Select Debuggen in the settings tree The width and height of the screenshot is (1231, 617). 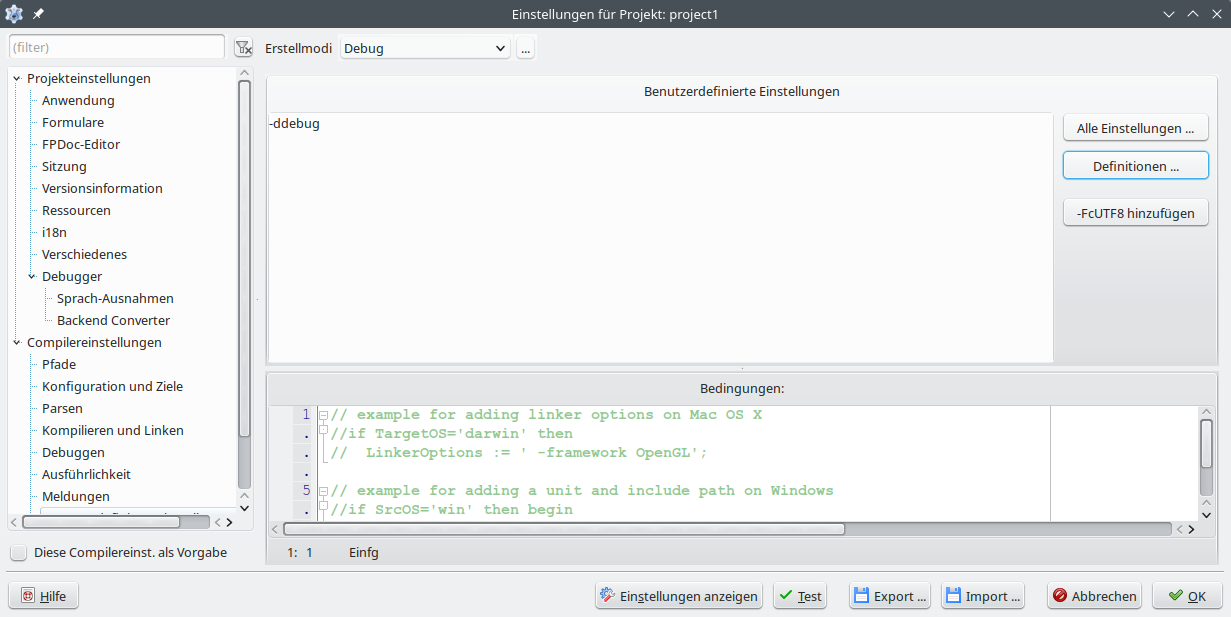pyautogui.click(x=73, y=452)
